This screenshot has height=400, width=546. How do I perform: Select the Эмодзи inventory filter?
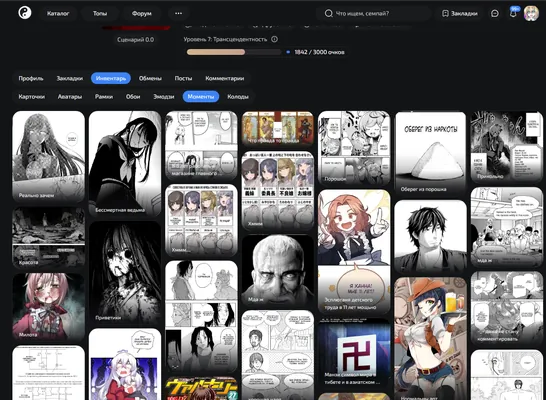coord(164,96)
